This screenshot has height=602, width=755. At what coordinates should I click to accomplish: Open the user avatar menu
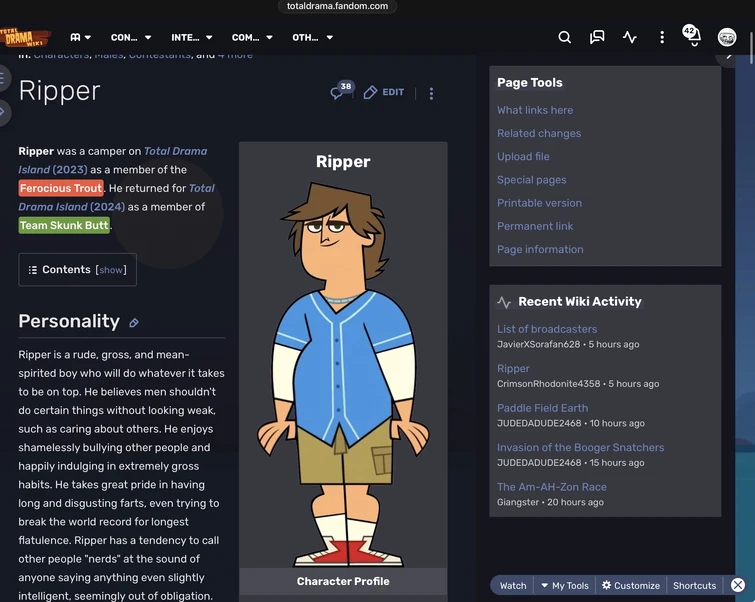[x=727, y=37]
